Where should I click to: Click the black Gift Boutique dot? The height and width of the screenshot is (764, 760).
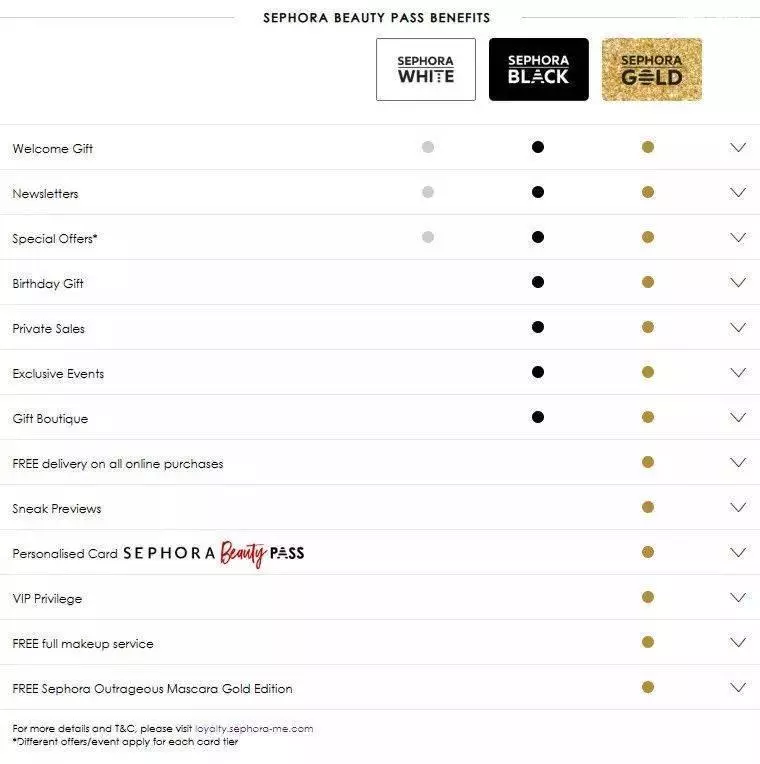click(538, 417)
